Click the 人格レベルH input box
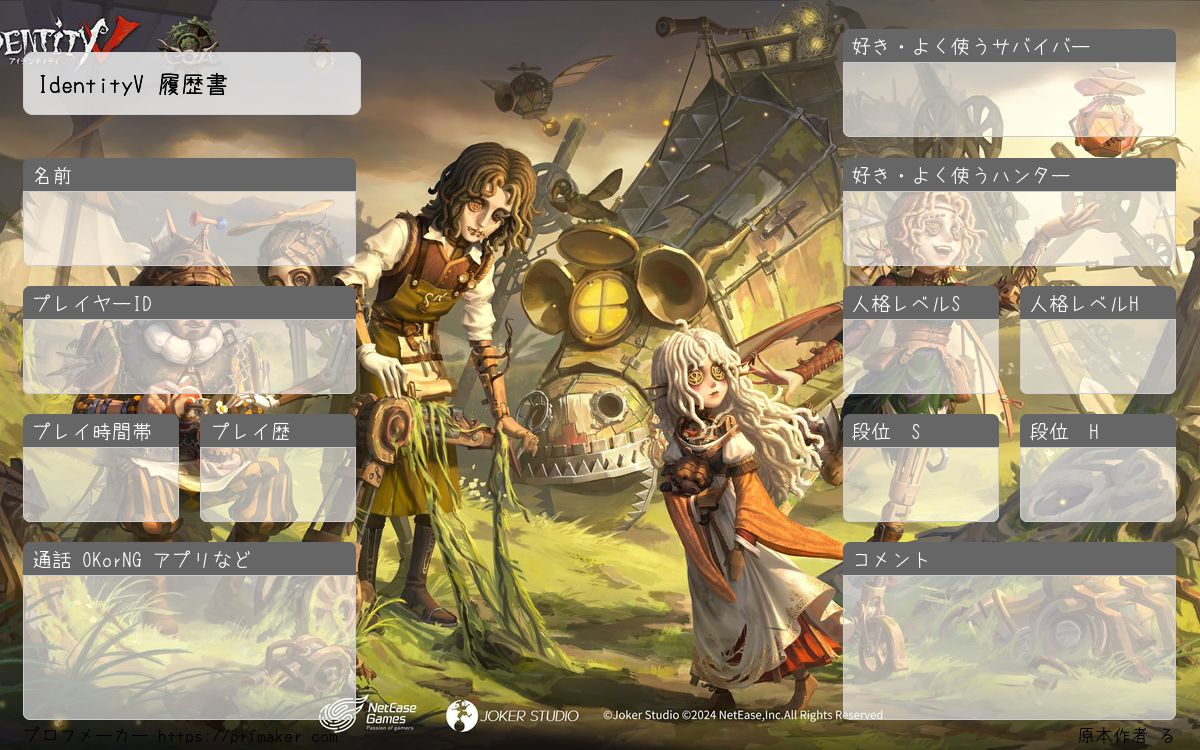 point(1098,356)
